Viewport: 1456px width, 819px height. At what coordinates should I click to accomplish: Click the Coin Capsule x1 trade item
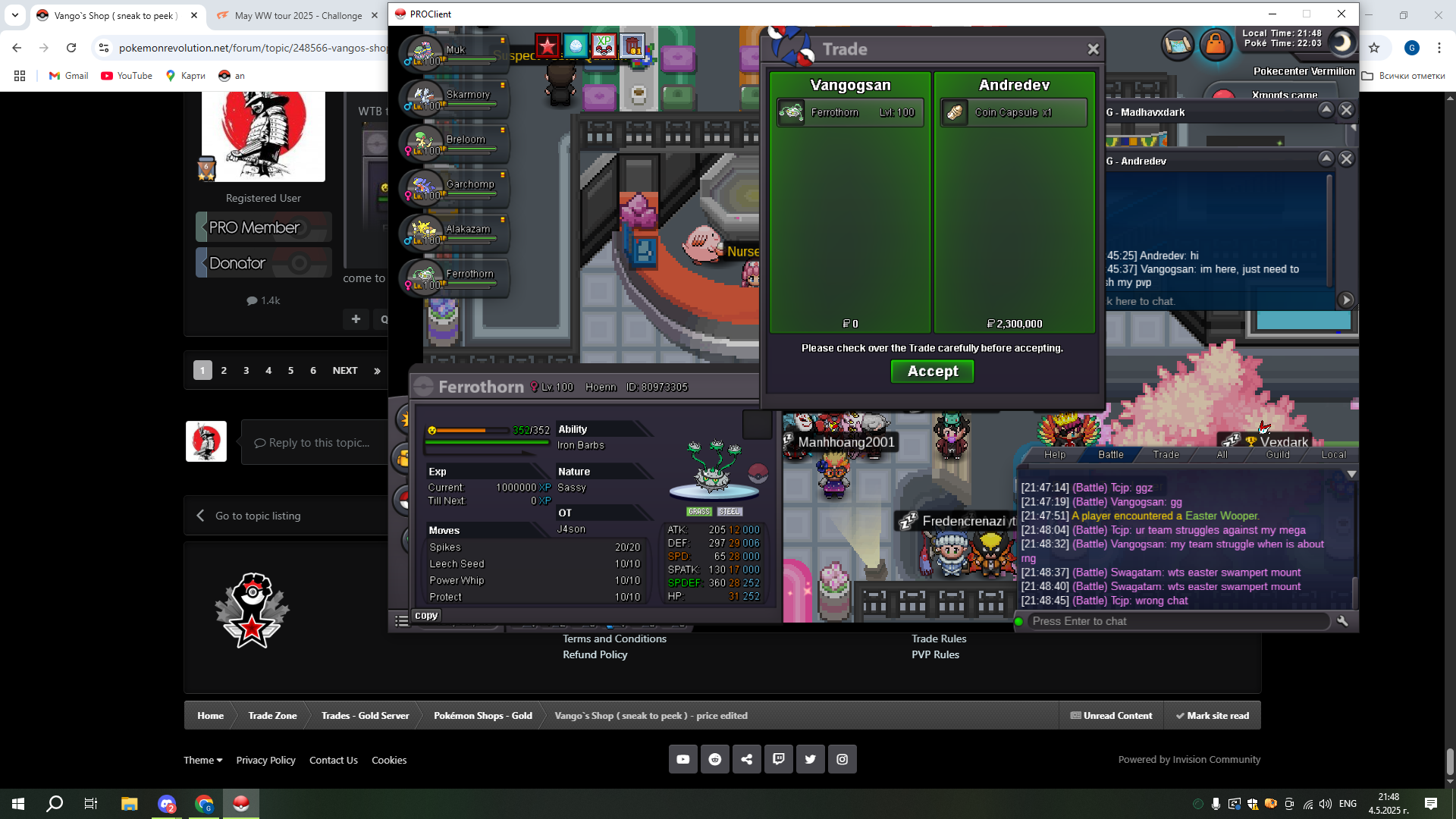(x=1014, y=112)
